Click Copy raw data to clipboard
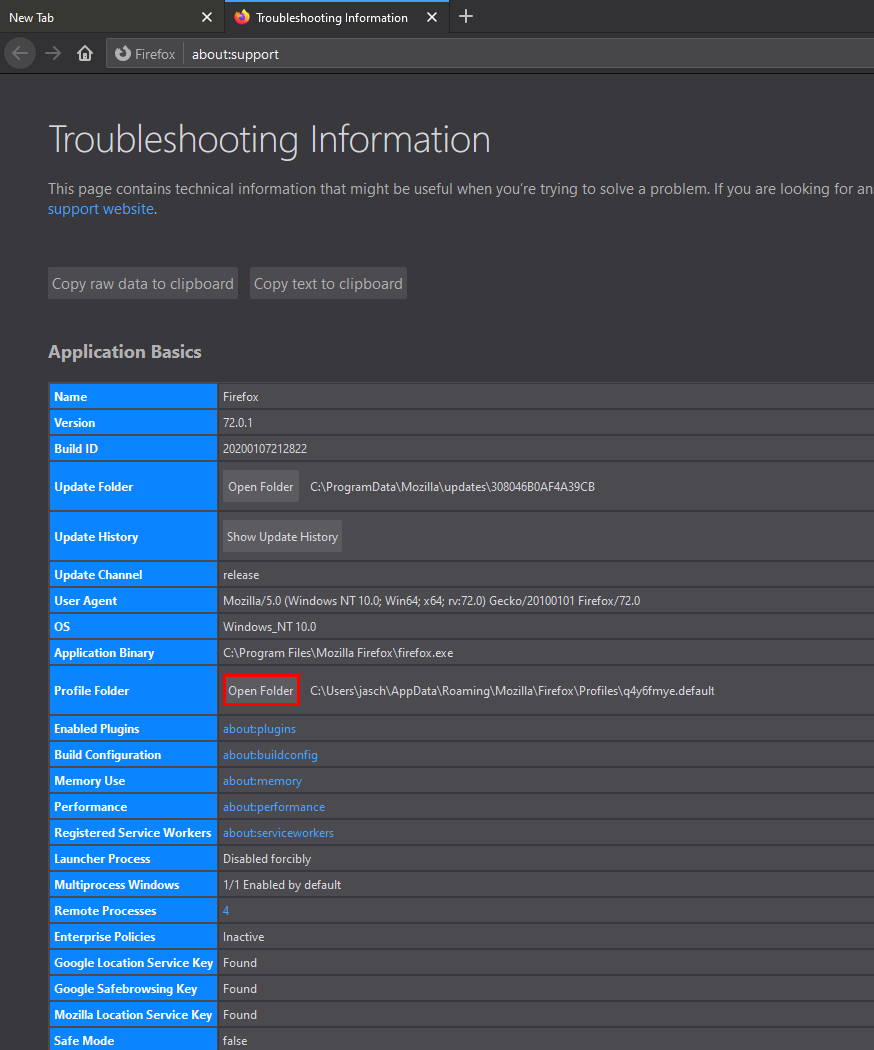This screenshot has height=1050, width=874. click(x=143, y=283)
